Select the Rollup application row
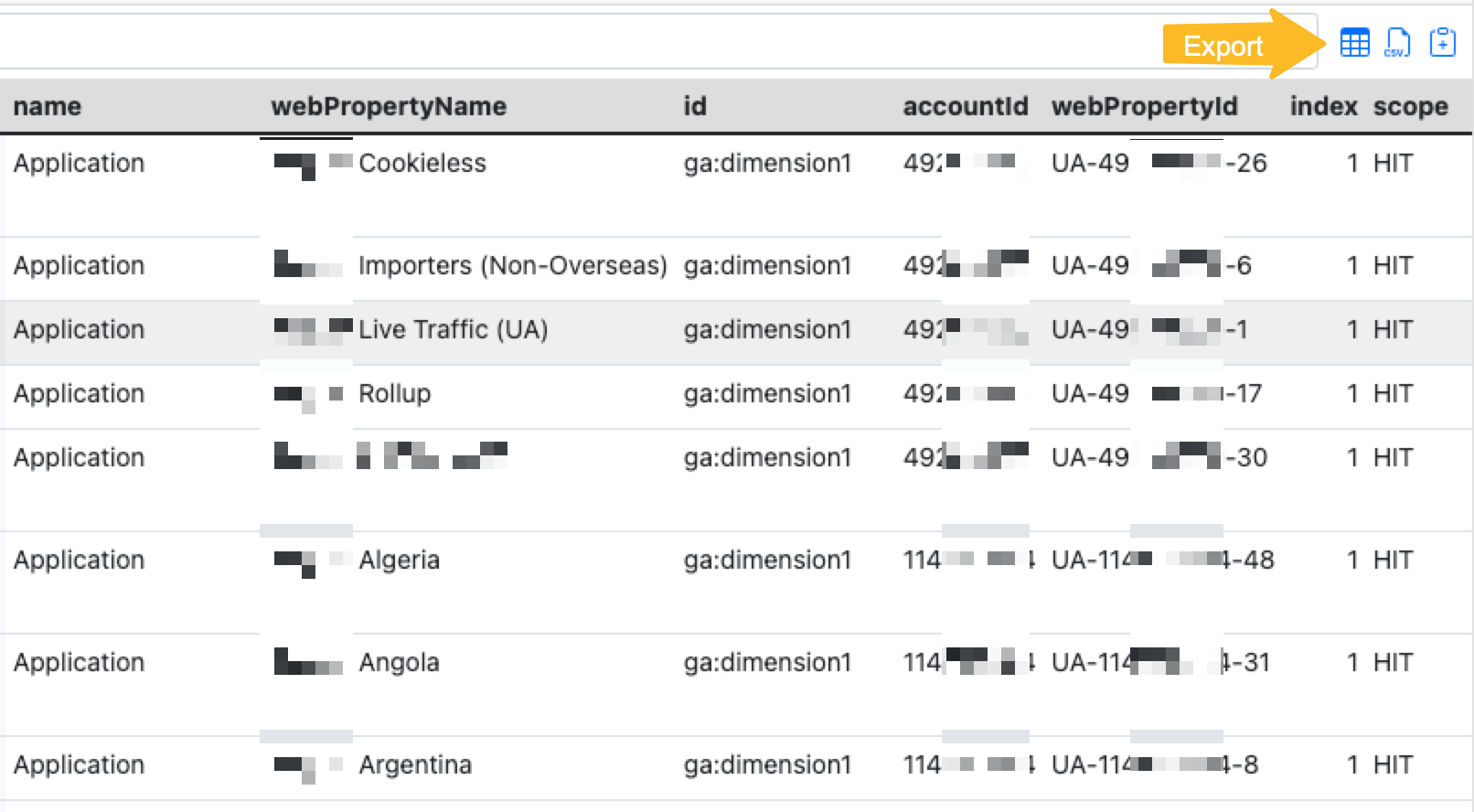 [395, 394]
